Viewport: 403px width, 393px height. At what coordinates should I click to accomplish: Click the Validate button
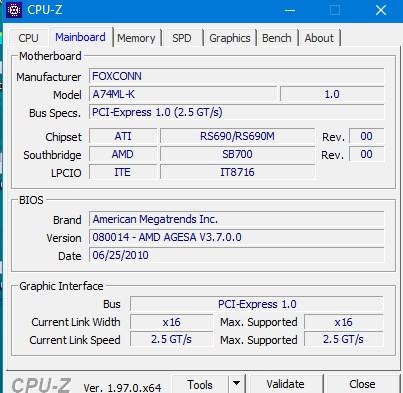tap(285, 384)
